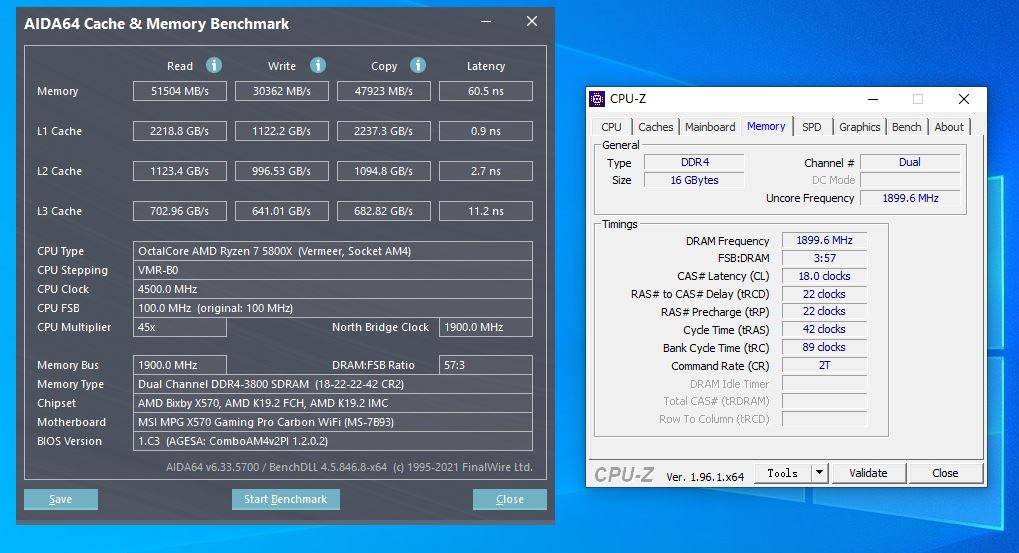Screen dimensions: 1019x553
Task: Open the Bench tab in CPU-Z
Action: [x=906, y=127]
